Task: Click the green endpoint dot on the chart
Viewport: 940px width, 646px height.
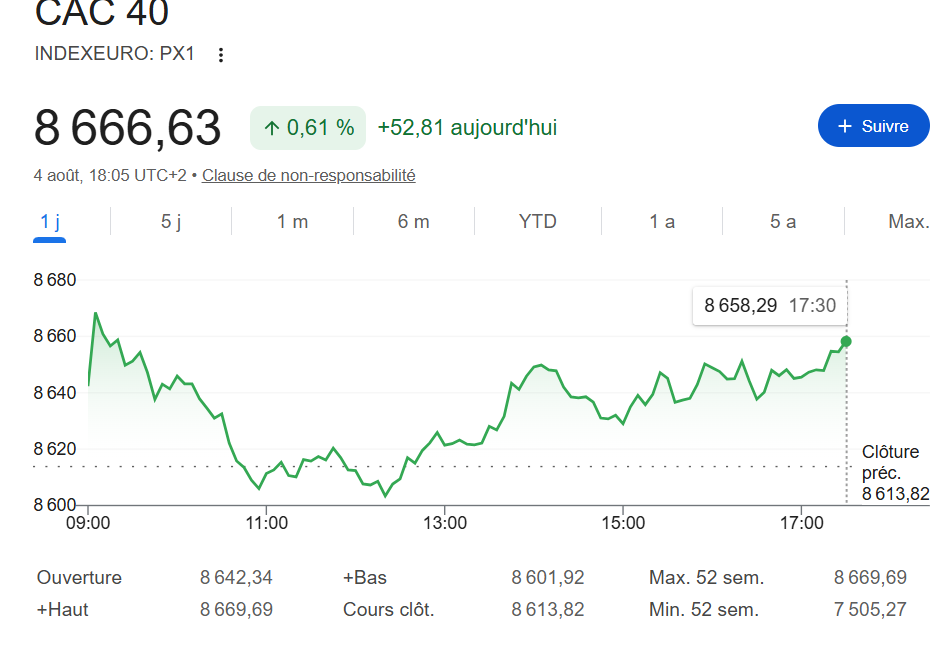Action: coord(846,342)
